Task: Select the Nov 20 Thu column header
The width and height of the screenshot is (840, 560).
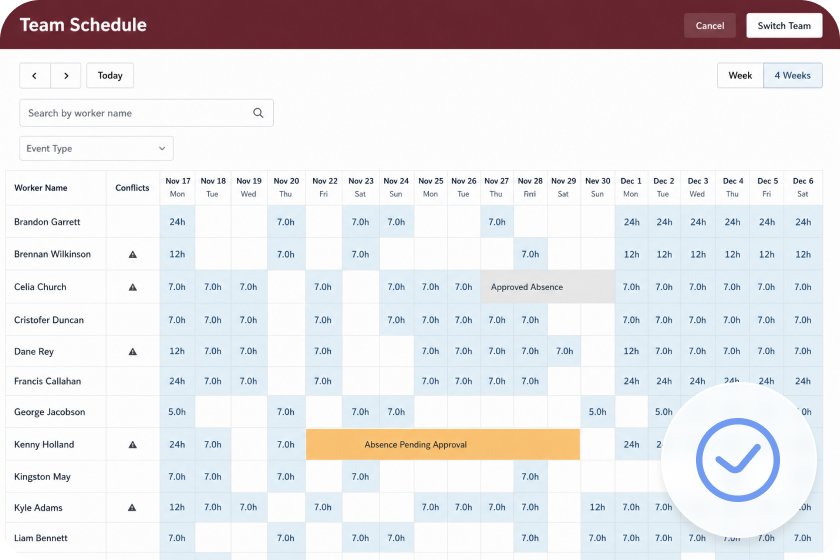Action: coord(286,188)
